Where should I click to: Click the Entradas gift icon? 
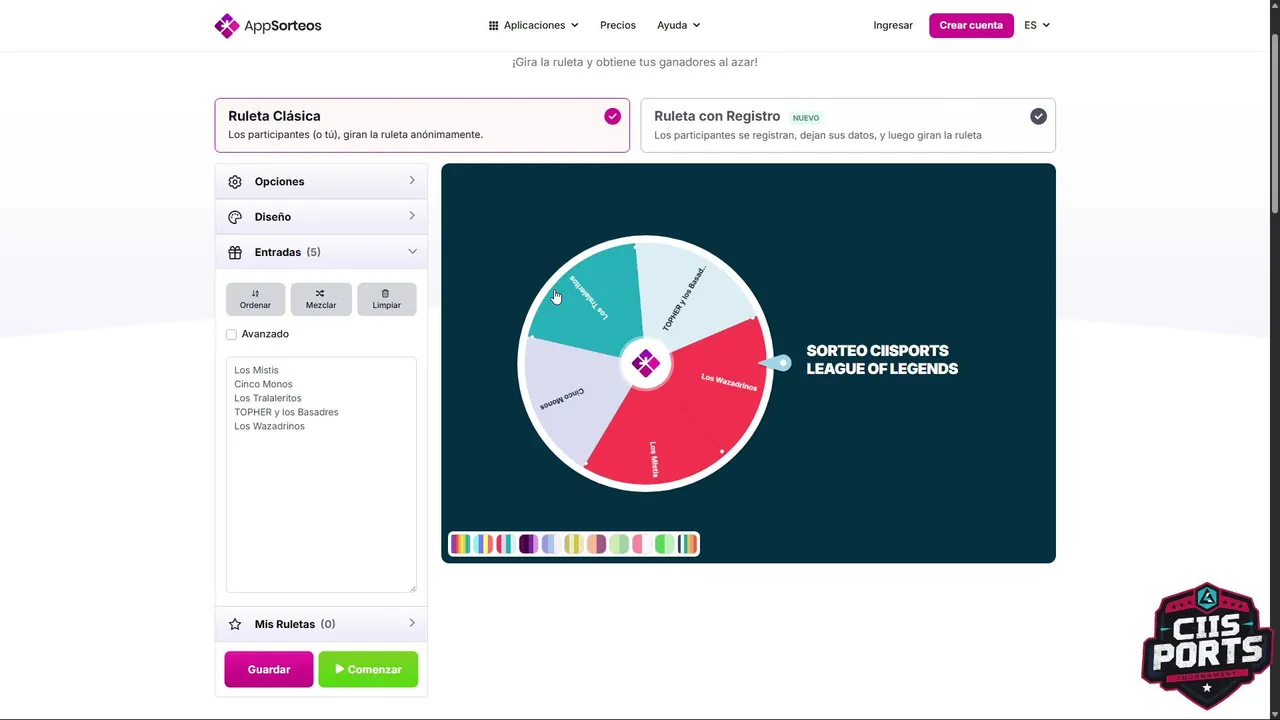tap(235, 252)
